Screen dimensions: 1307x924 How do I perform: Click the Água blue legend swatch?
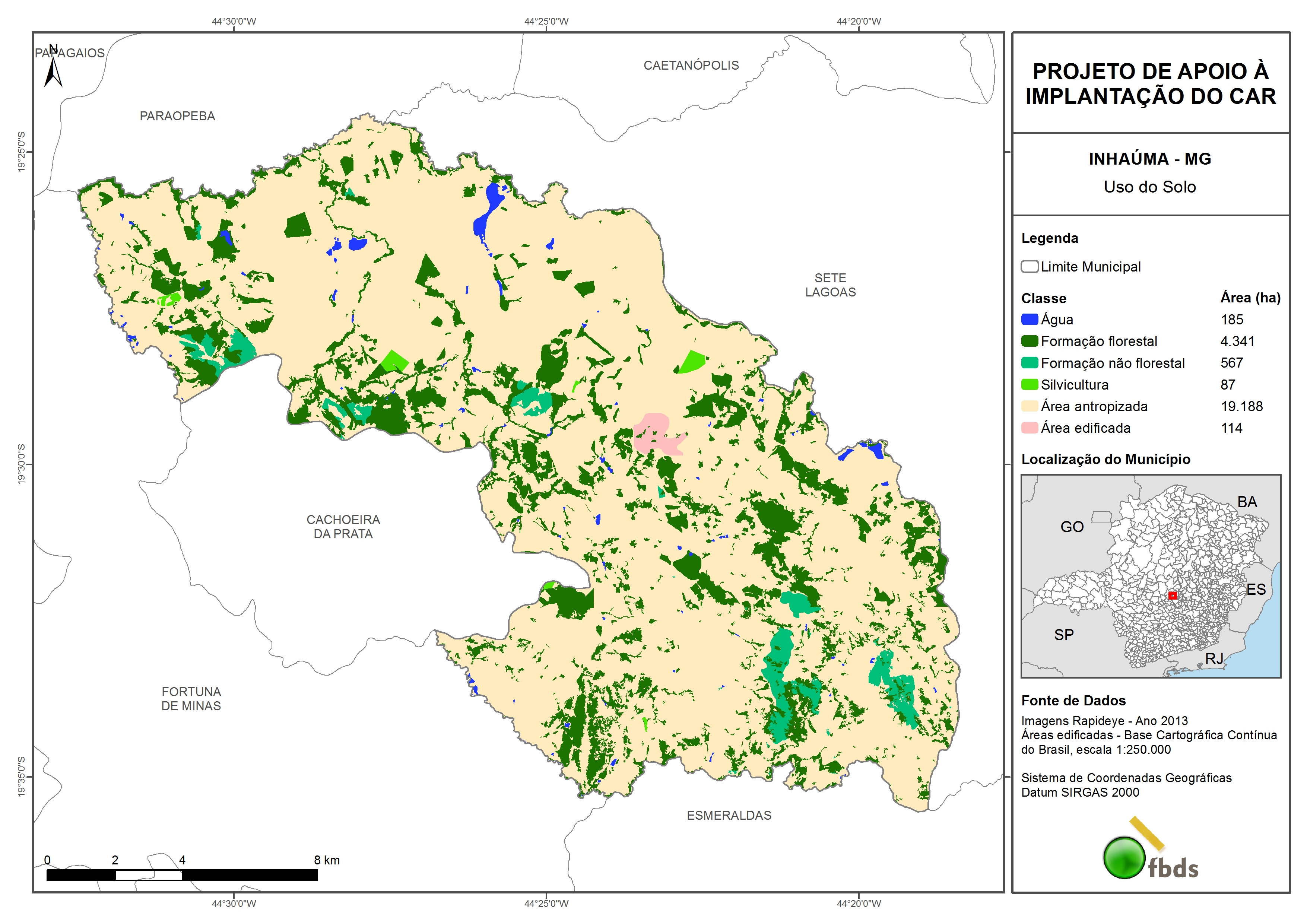[1029, 320]
